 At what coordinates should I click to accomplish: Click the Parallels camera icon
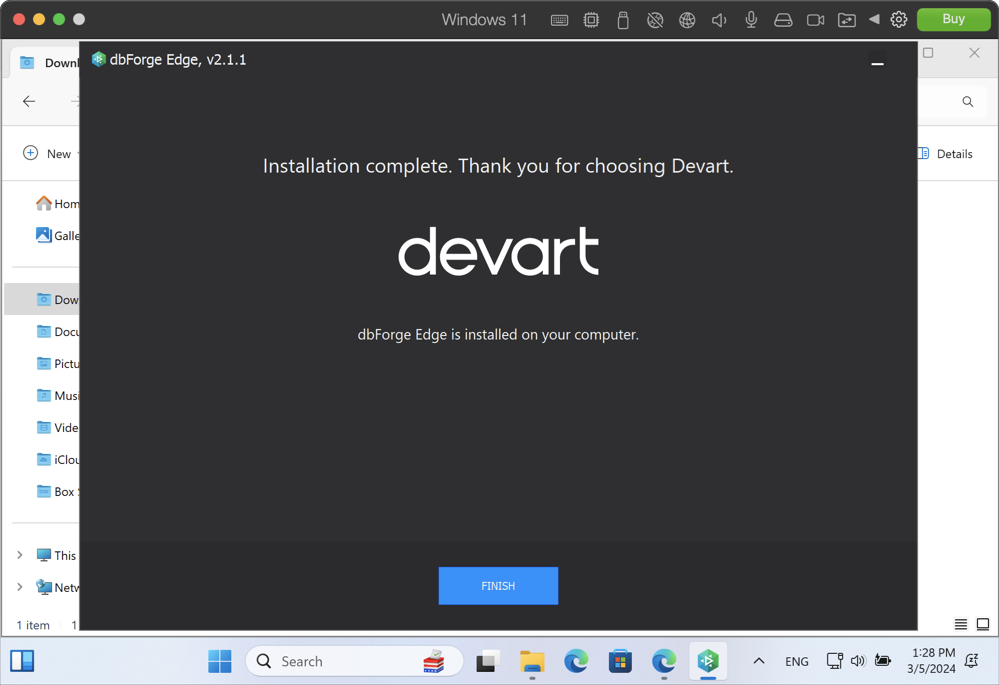816,20
